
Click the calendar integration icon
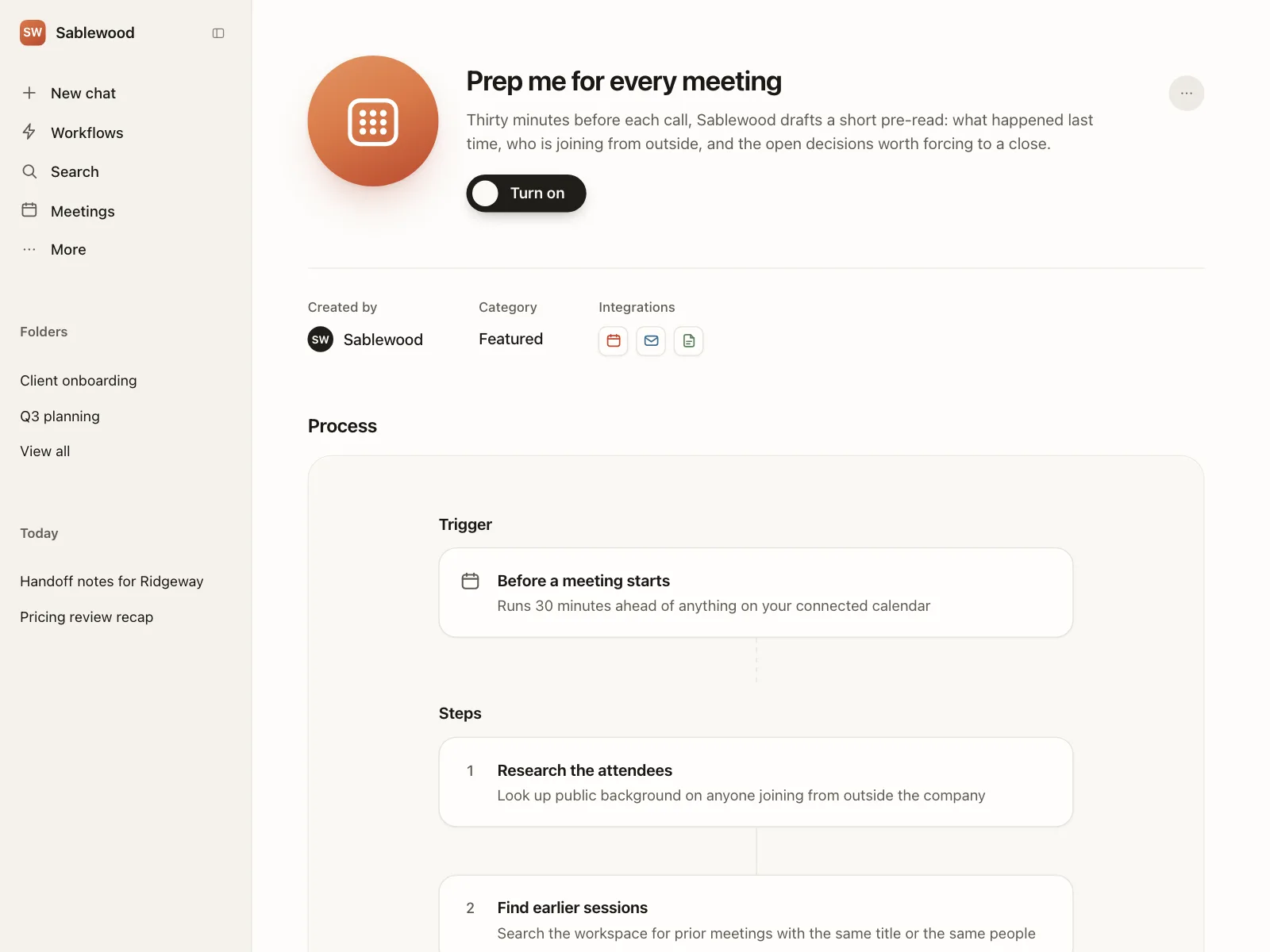click(x=614, y=341)
